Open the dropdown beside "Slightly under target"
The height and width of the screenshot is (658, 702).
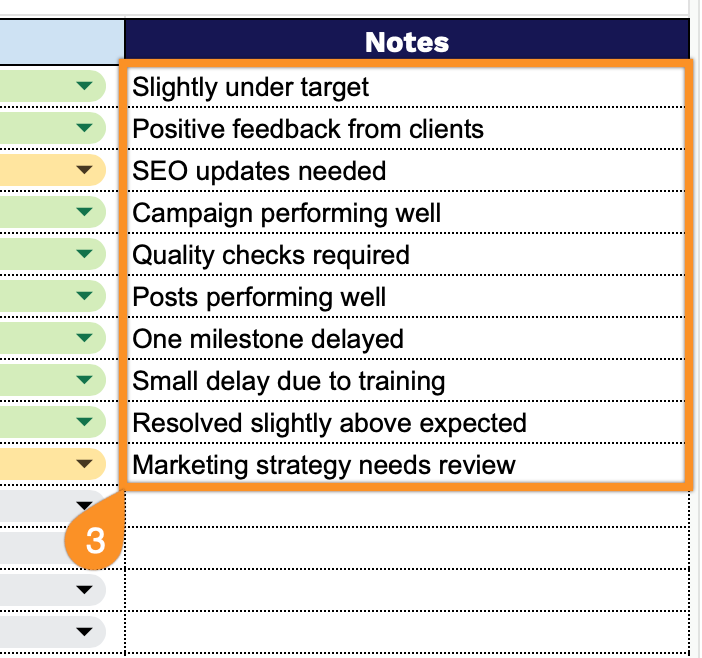[x=84, y=87]
